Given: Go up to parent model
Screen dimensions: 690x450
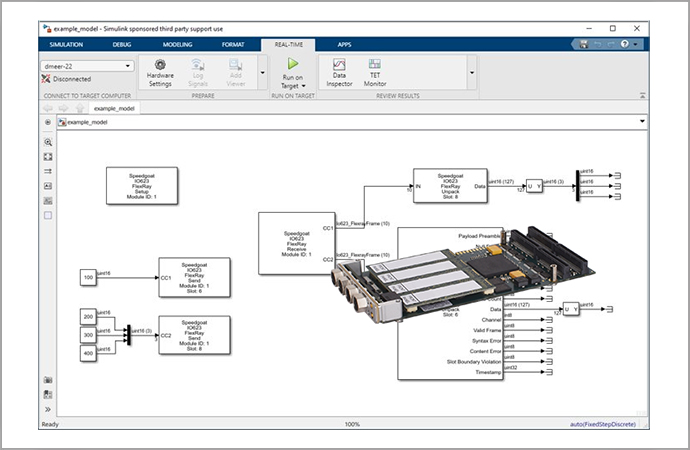Looking at the screenshot, I should (x=80, y=108).
